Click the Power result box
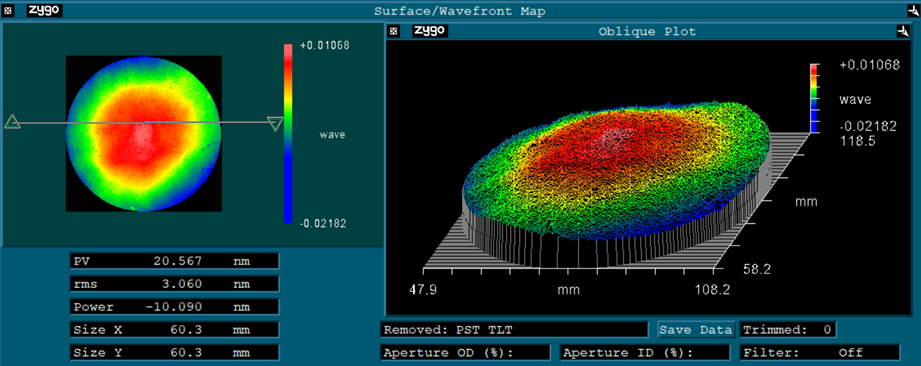This screenshot has height=366, width=921. [174, 307]
